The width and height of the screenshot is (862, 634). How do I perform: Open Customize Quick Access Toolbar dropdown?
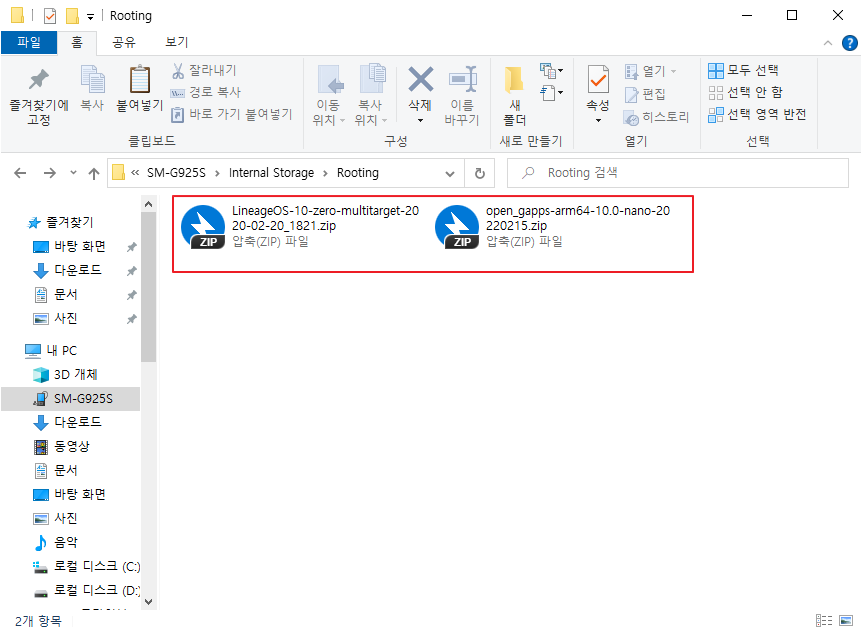click(x=90, y=17)
